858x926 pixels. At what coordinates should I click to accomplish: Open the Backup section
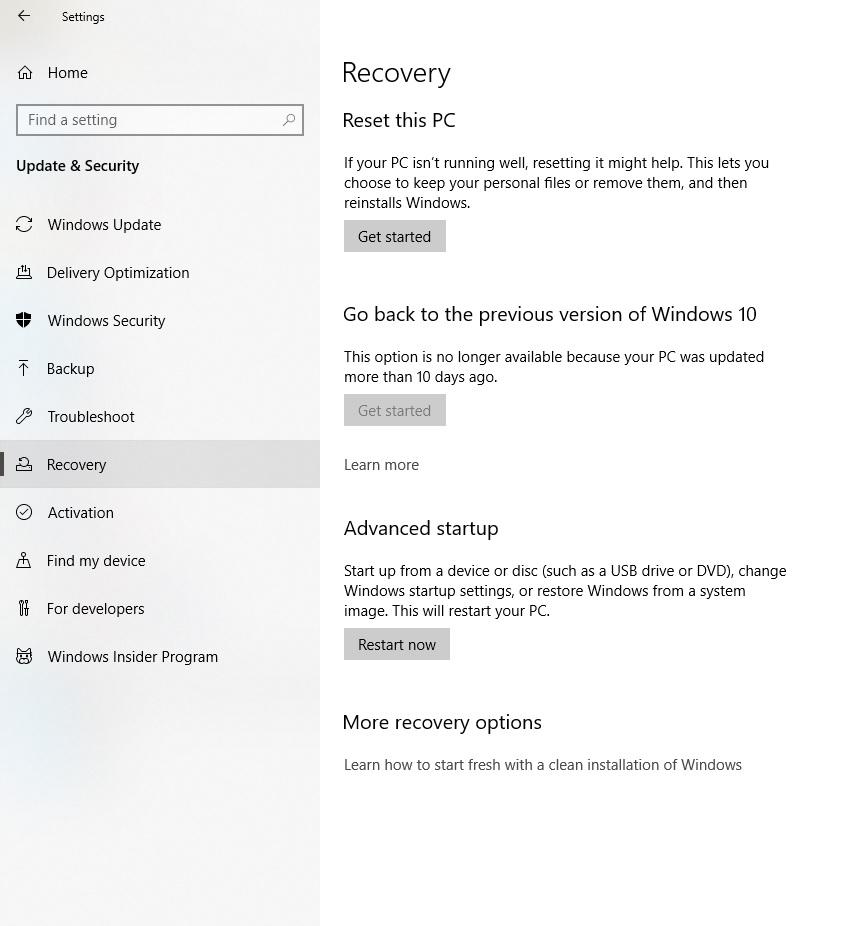[x=71, y=369]
